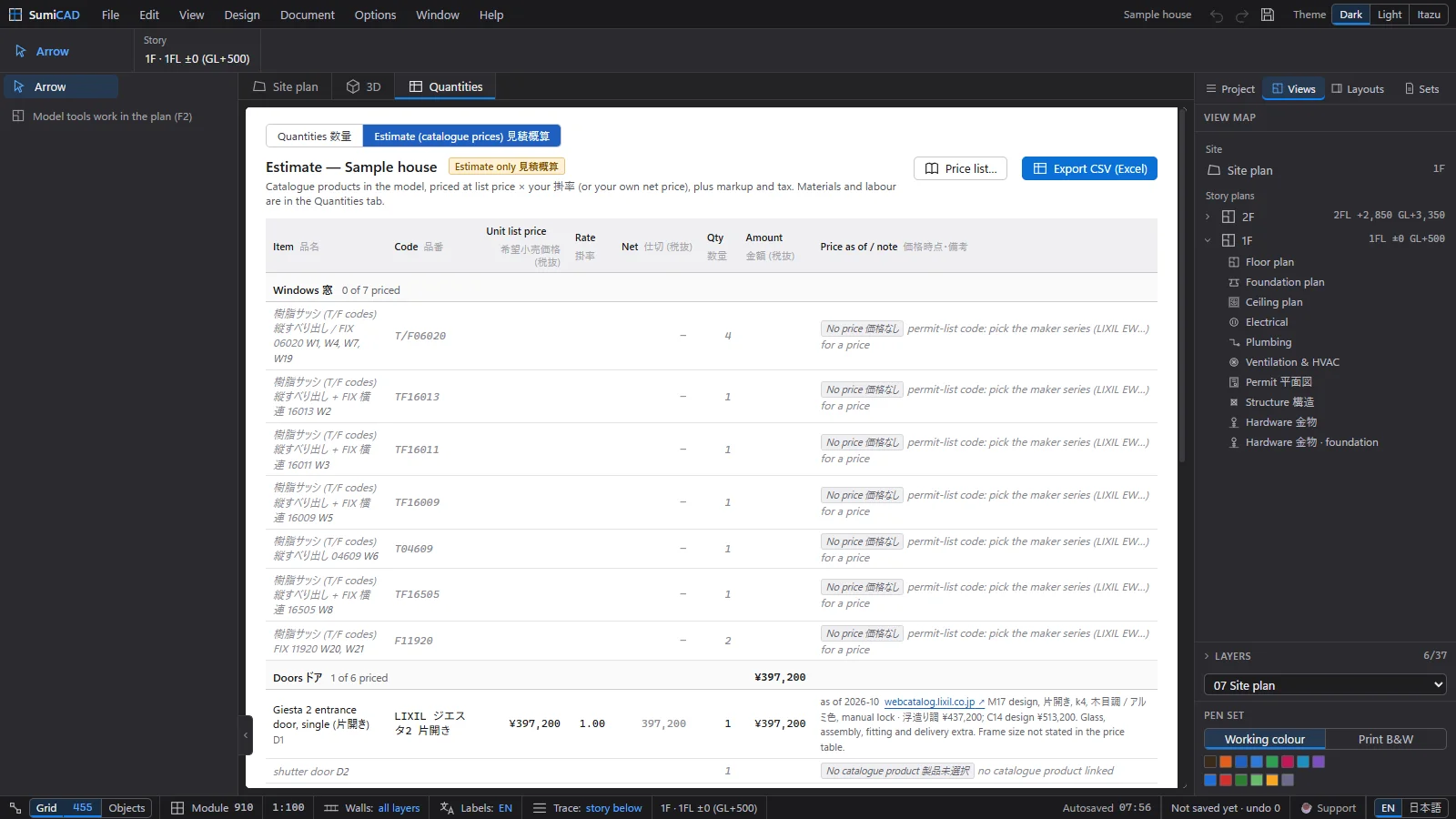This screenshot has height=819, width=1456.
Task: Open the Design menu
Action: [x=242, y=15]
